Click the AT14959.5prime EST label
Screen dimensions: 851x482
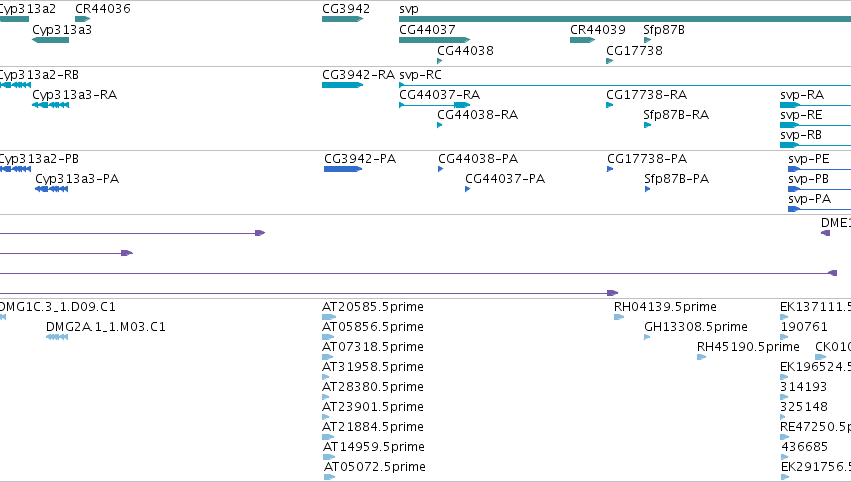[374, 448]
